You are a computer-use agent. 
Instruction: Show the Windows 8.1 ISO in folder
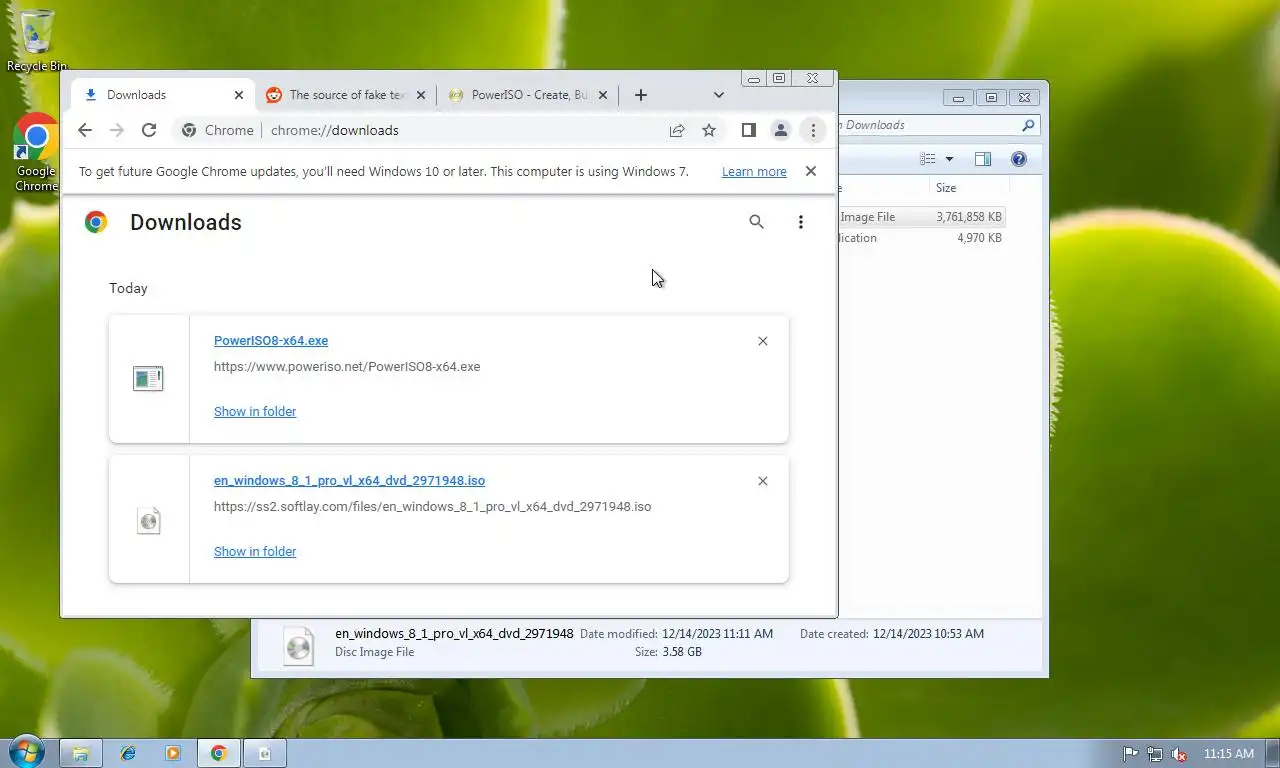(255, 551)
